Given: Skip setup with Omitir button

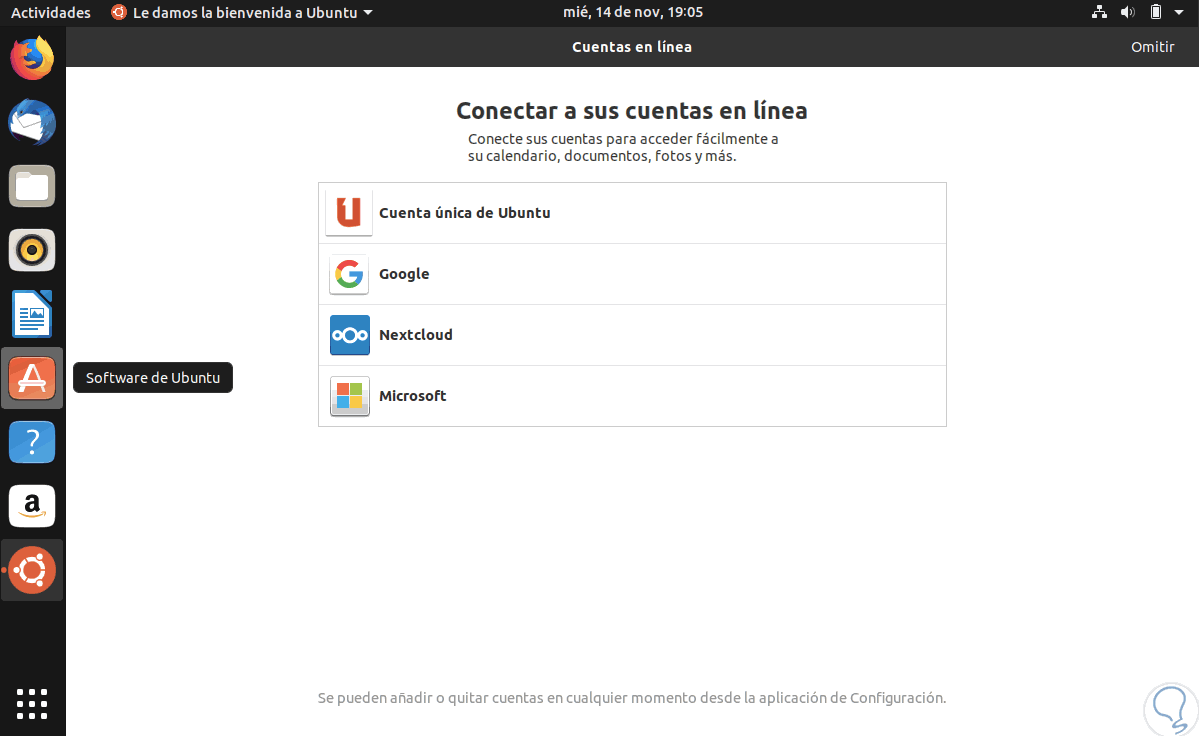Looking at the screenshot, I should (x=1152, y=47).
